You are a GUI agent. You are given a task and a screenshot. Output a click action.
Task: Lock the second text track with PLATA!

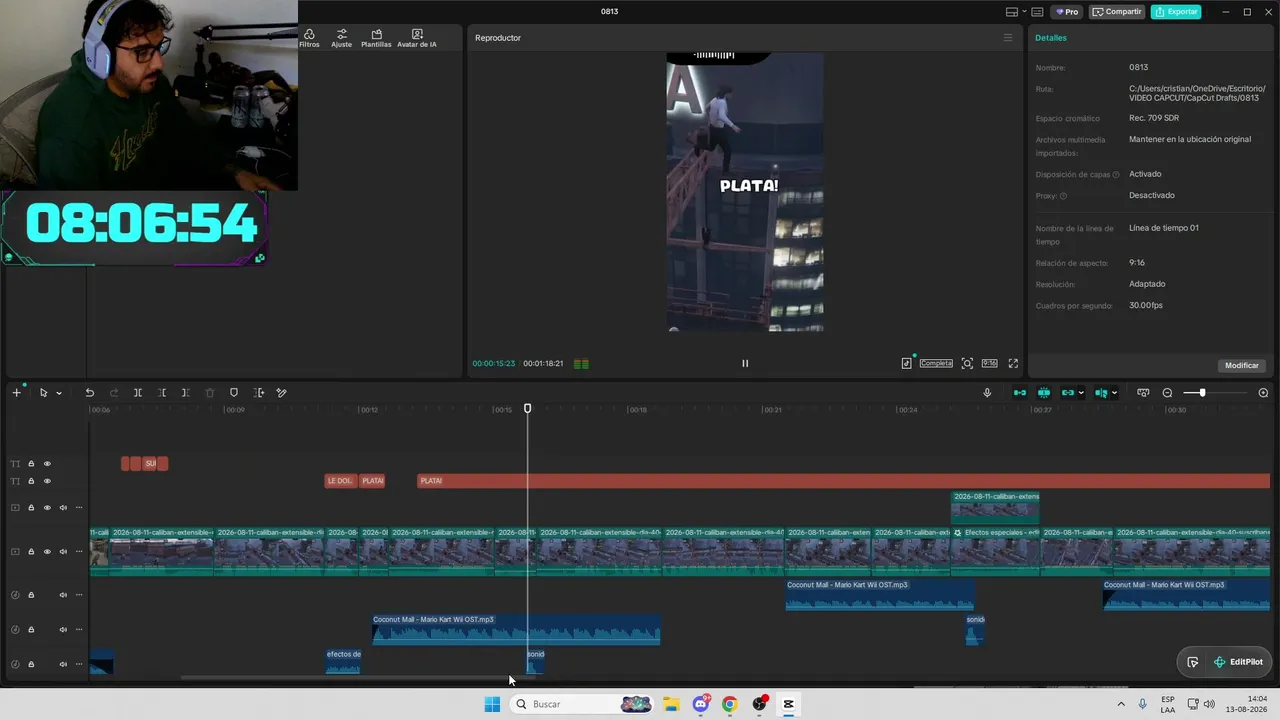click(31, 481)
